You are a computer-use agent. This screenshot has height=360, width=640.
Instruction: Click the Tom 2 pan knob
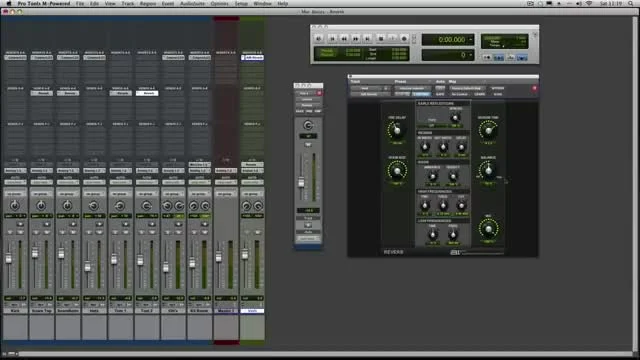pos(146,205)
